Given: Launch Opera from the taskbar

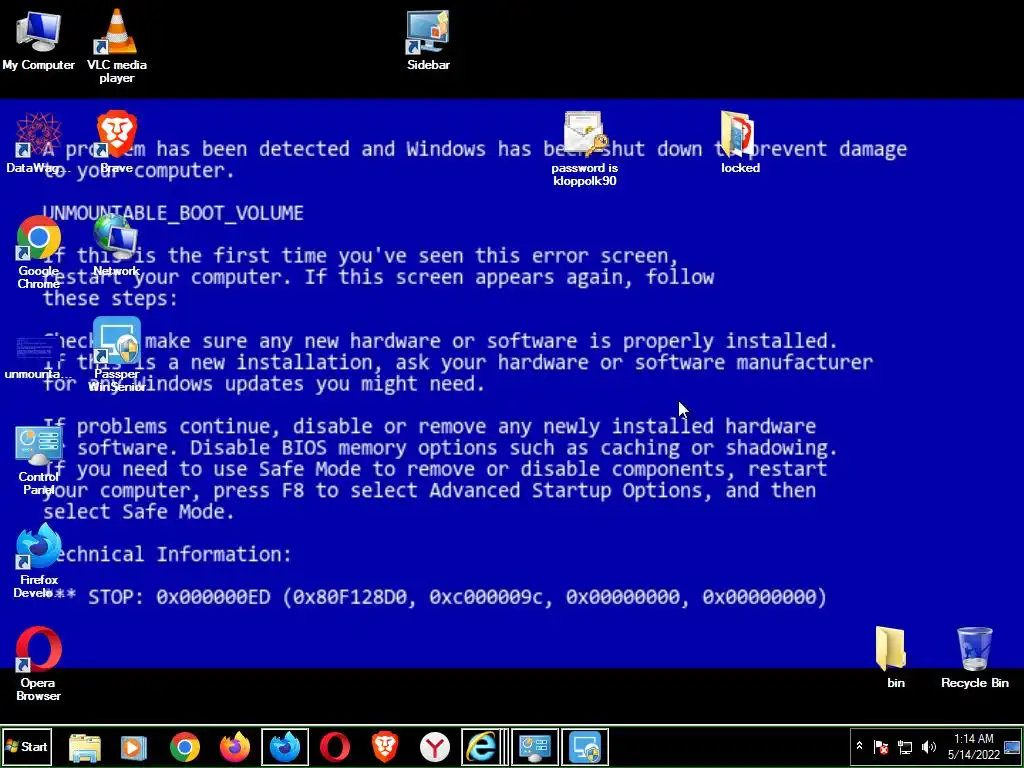Looking at the screenshot, I should click(x=334, y=747).
